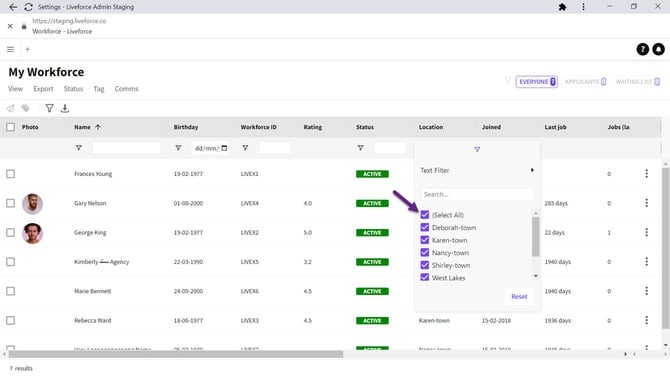This screenshot has width=670, height=377.
Task: Expand the Text Filter submenu arrow
Action: point(532,170)
